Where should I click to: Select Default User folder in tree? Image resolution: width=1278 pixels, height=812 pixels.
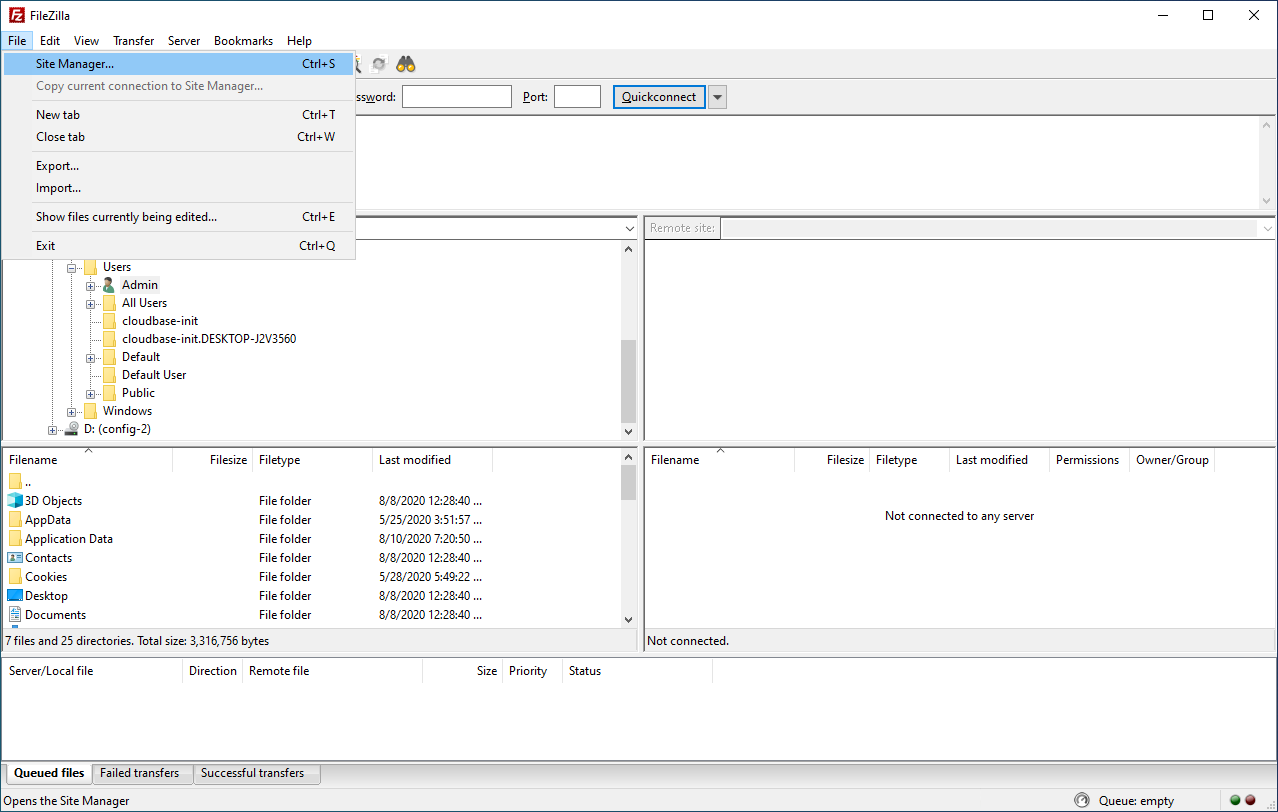pyautogui.click(x=154, y=375)
